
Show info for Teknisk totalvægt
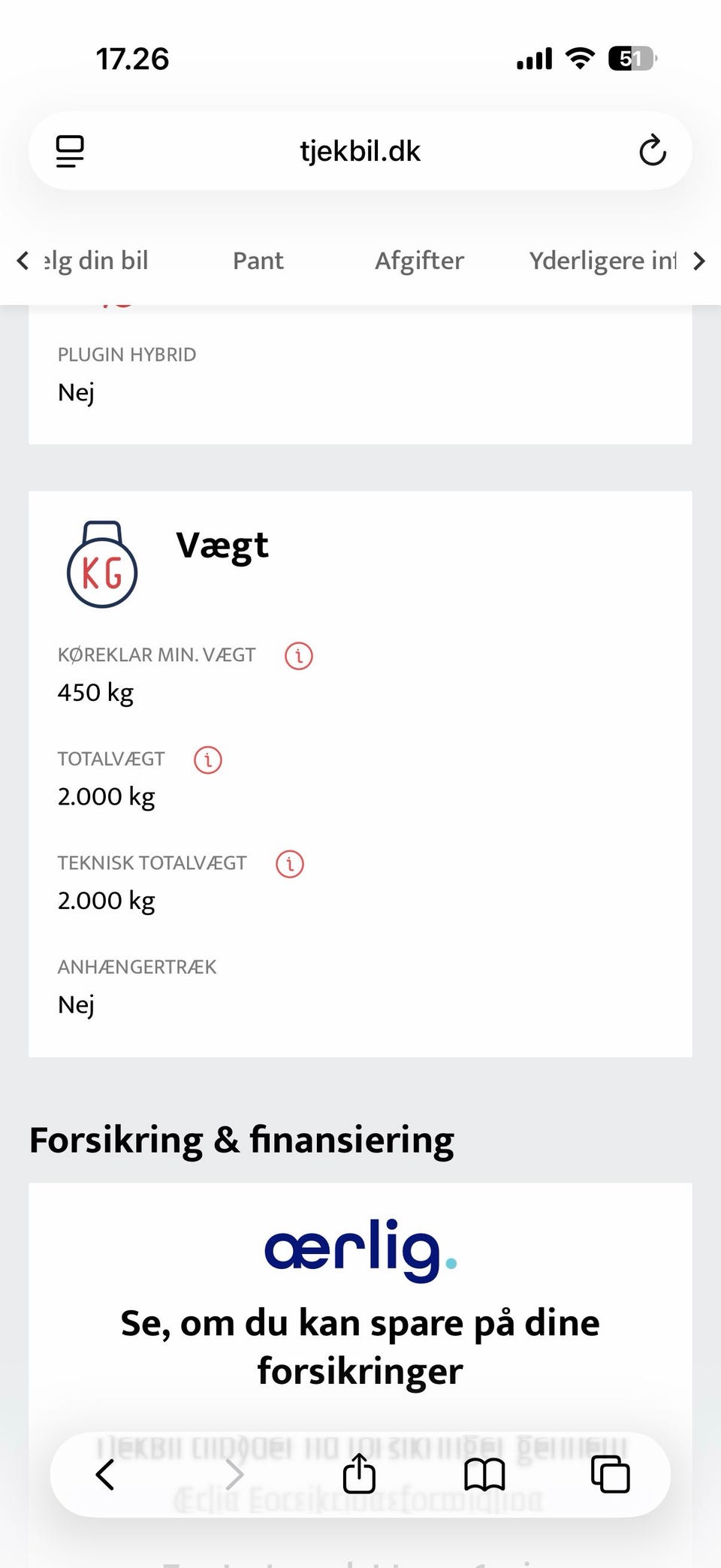tap(290, 863)
